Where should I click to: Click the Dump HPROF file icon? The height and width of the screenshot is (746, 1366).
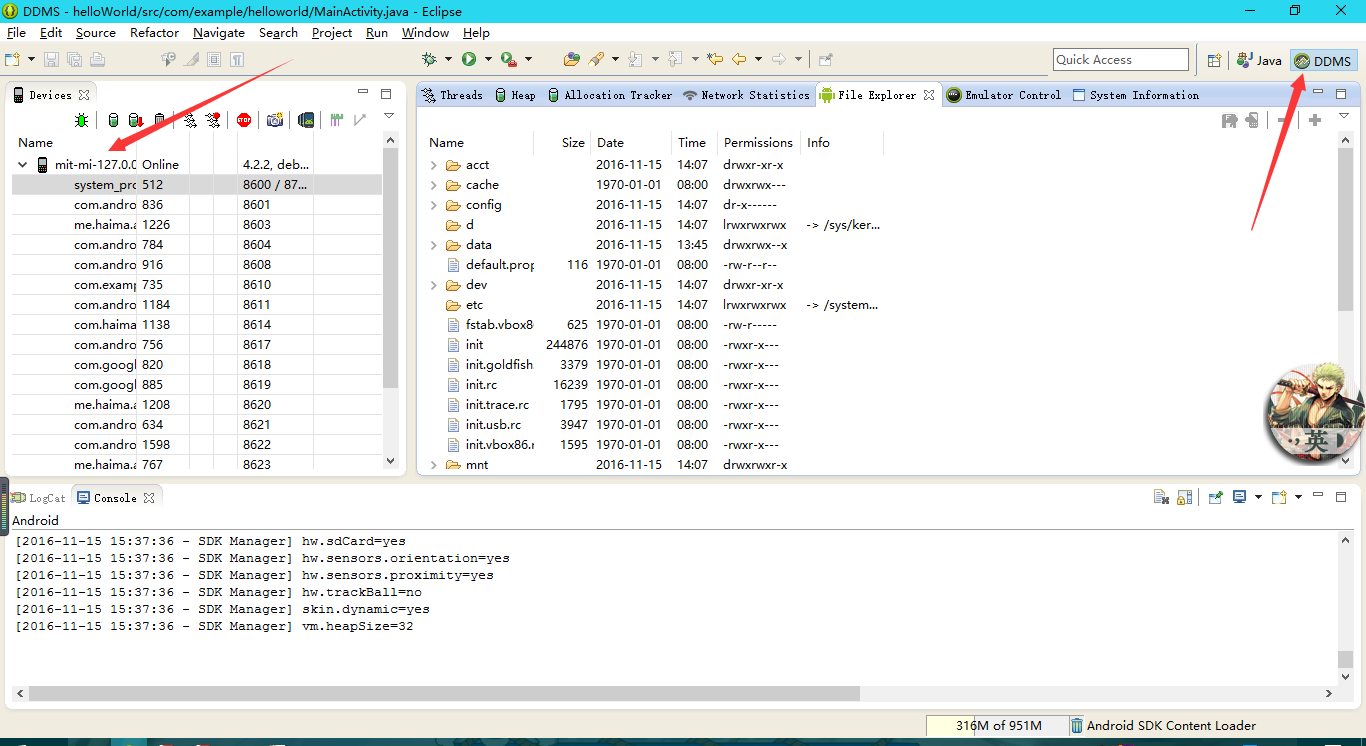[x=136, y=120]
